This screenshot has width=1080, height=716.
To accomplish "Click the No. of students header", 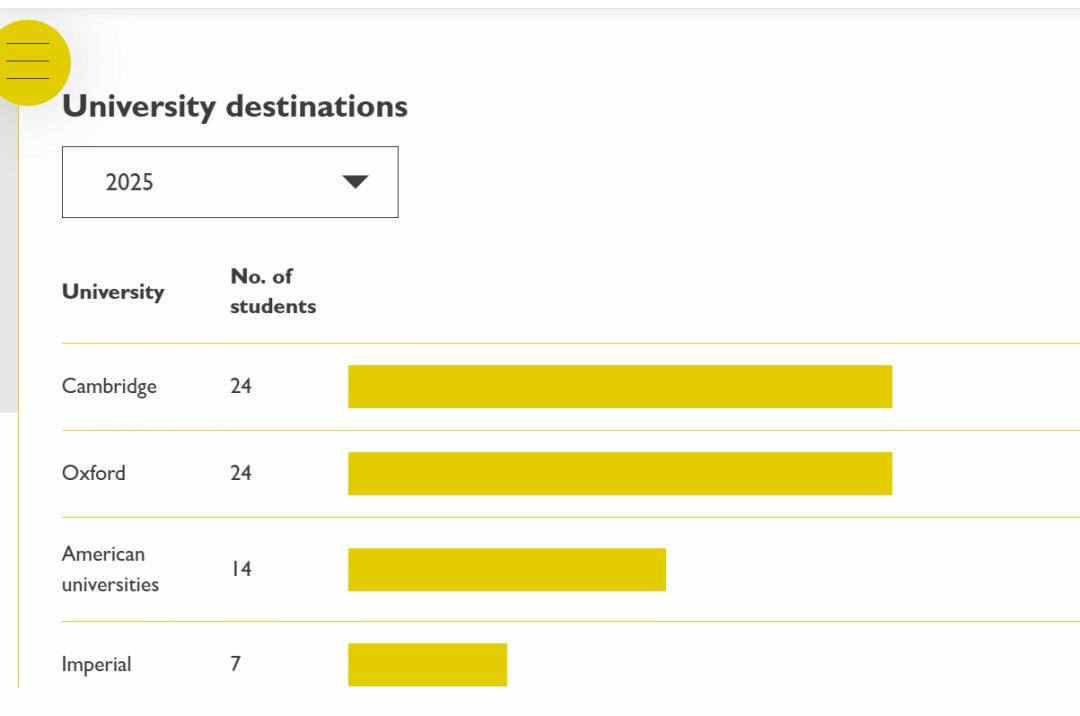I will pos(272,291).
